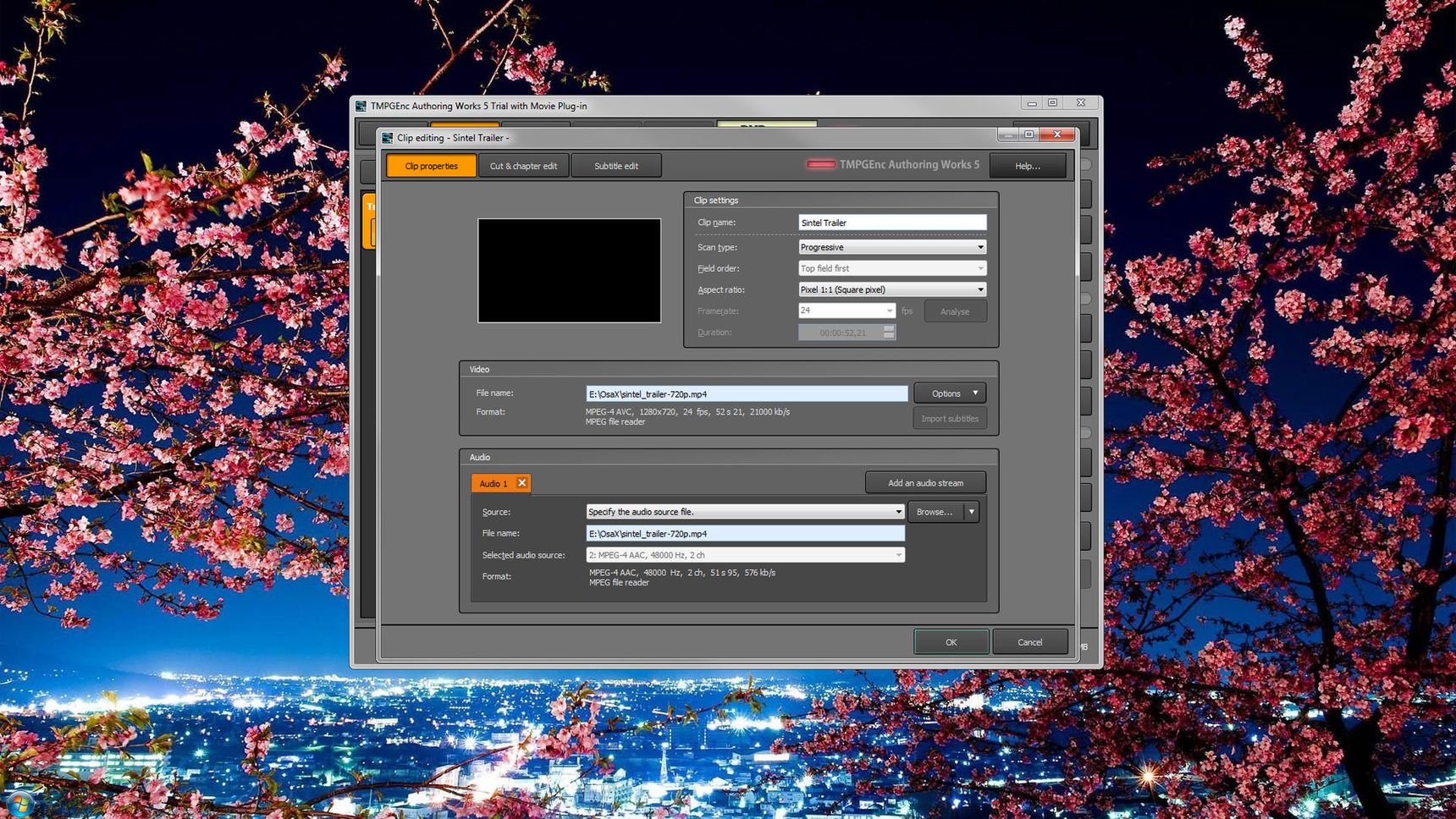Expand the Browse button arrow menu
1456x819 pixels.
972,512
